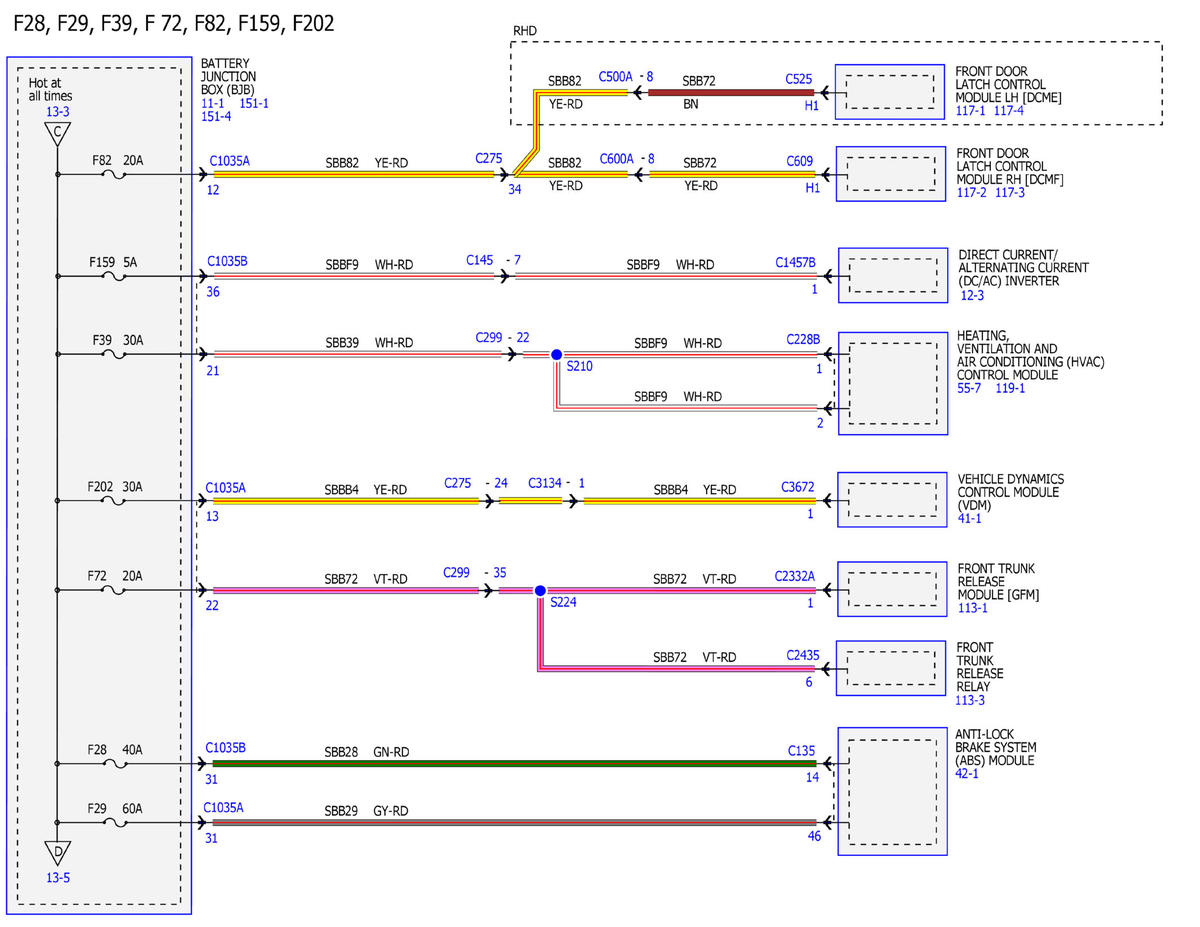Select inline connector C3134
This screenshot has height=927, width=1200.
(x=545, y=483)
